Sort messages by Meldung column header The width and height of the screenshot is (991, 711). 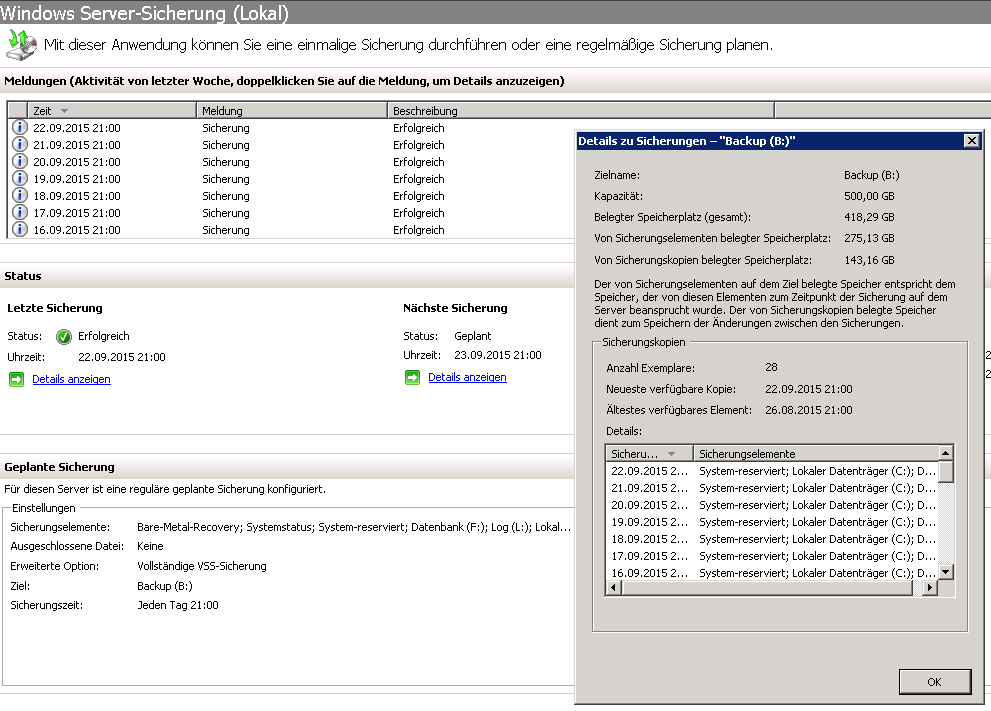291,111
